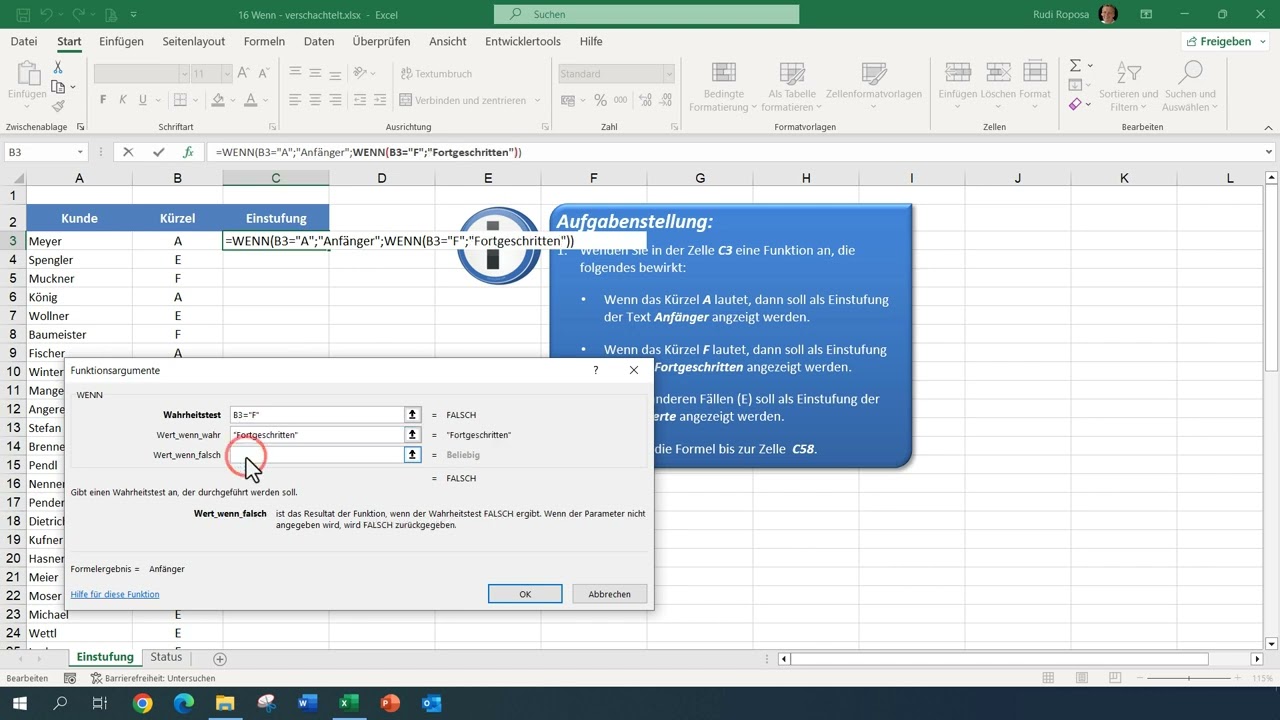This screenshot has height=720, width=1280.
Task: Toggle align right button
Action: point(336,100)
